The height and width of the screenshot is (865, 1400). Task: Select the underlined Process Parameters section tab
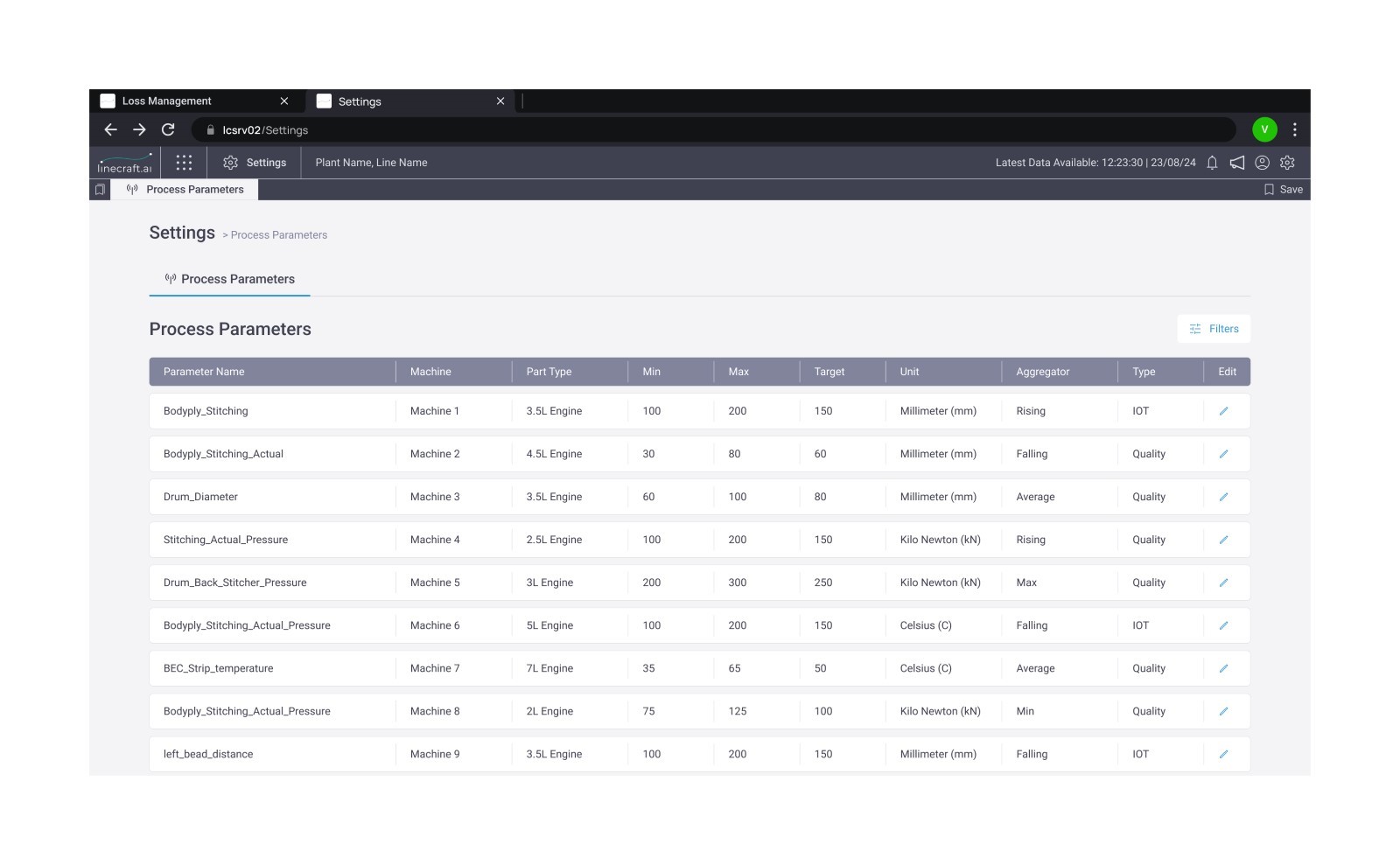point(229,279)
